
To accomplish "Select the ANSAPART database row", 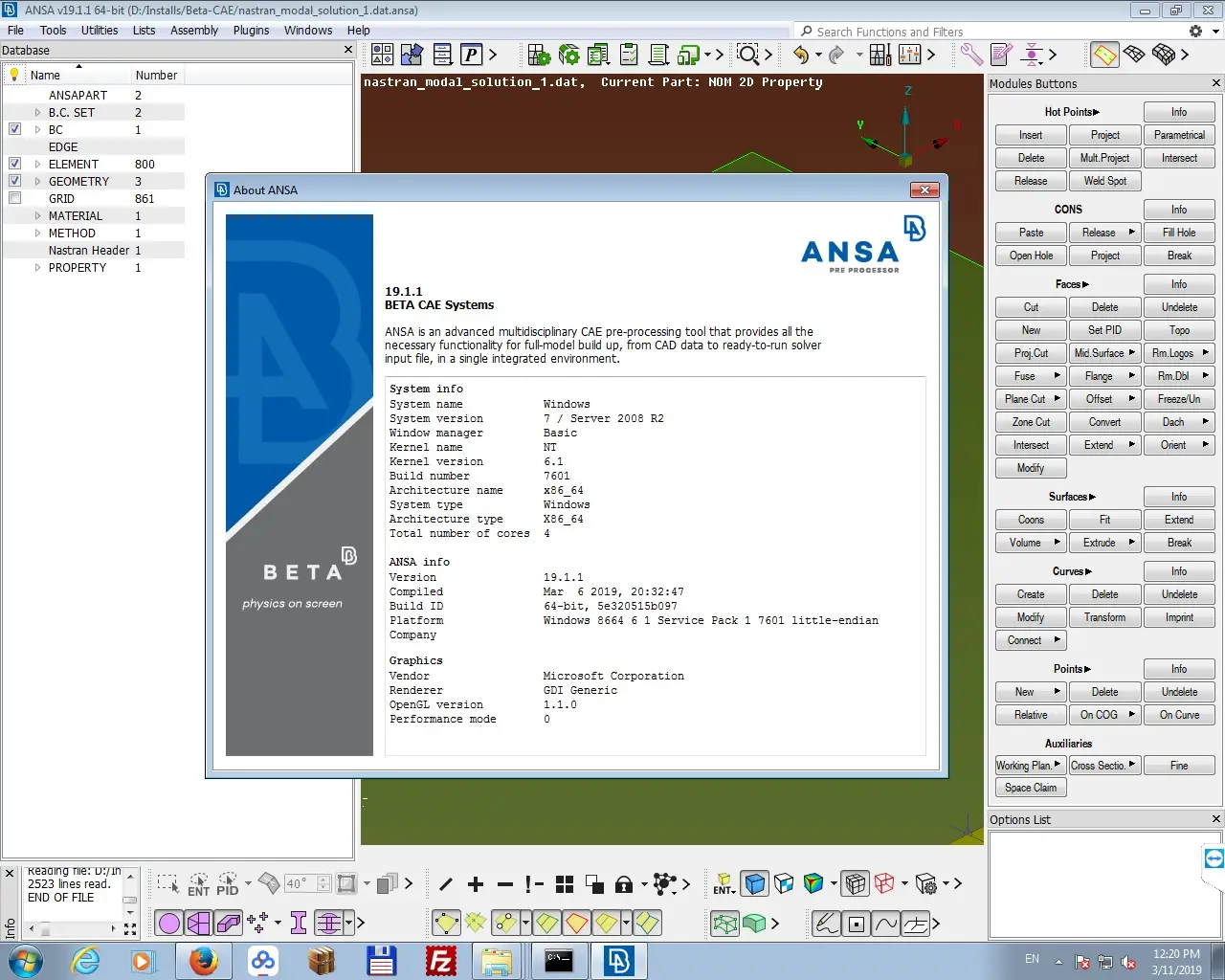I will click(x=94, y=95).
